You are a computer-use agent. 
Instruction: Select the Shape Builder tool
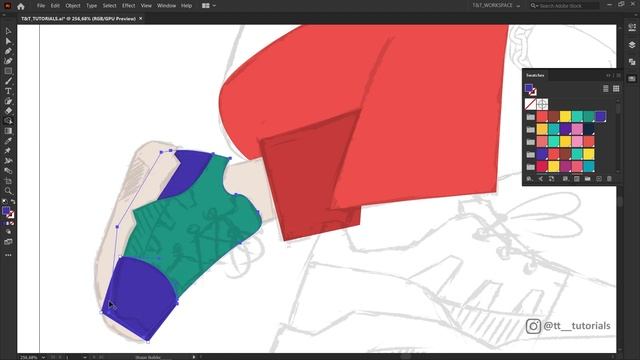(8, 121)
